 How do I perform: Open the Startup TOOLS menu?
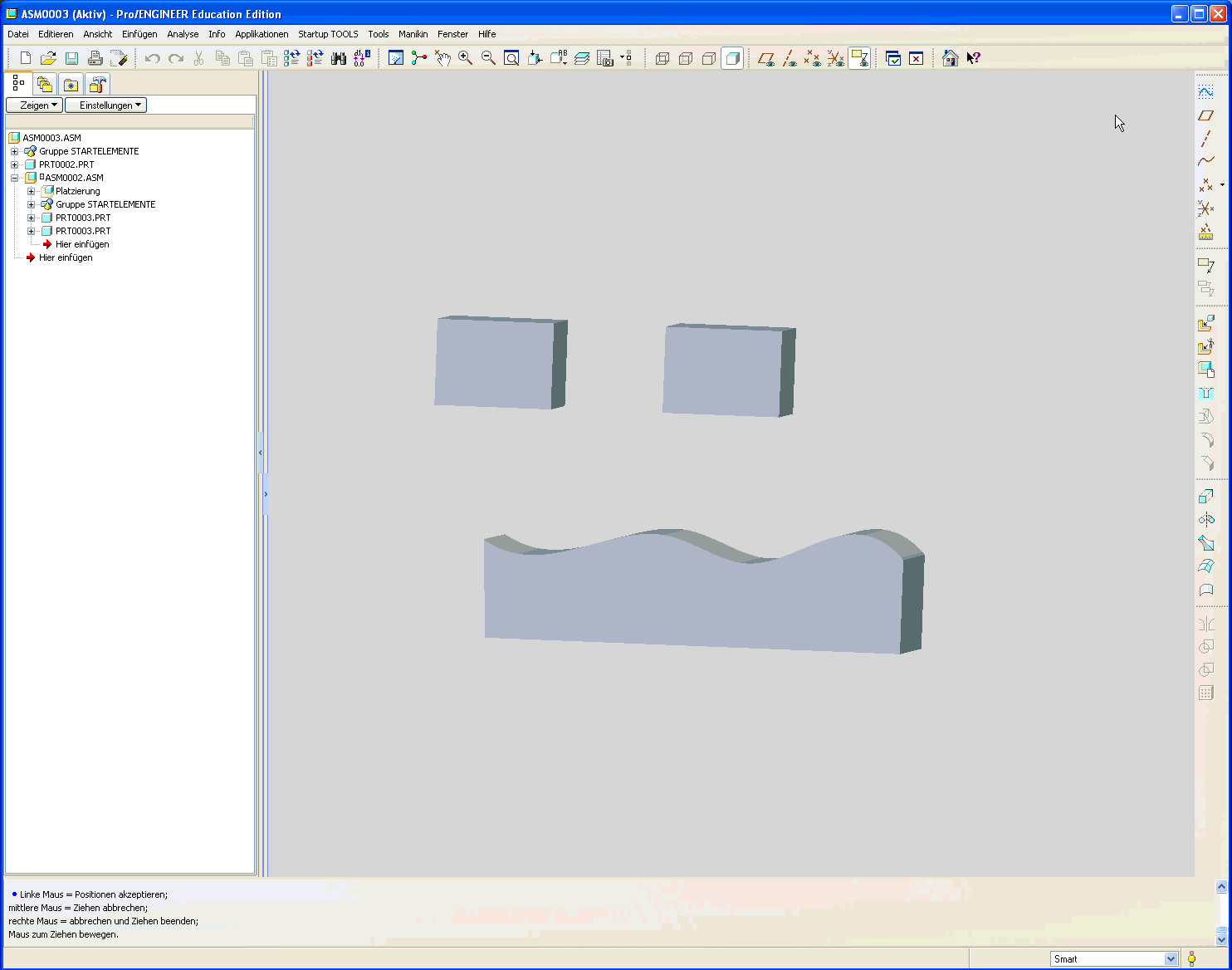pyautogui.click(x=328, y=34)
